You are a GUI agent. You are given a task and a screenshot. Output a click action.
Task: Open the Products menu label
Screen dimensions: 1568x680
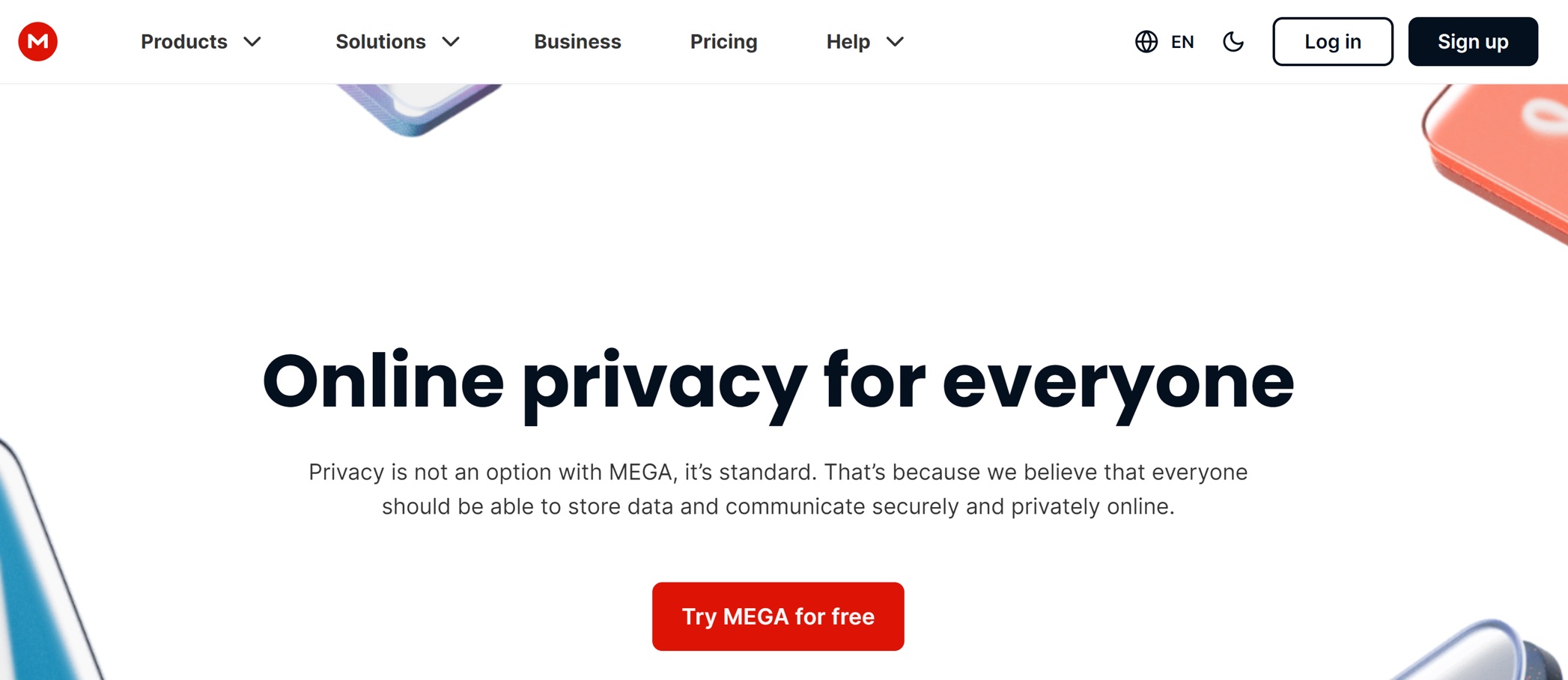tap(184, 42)
